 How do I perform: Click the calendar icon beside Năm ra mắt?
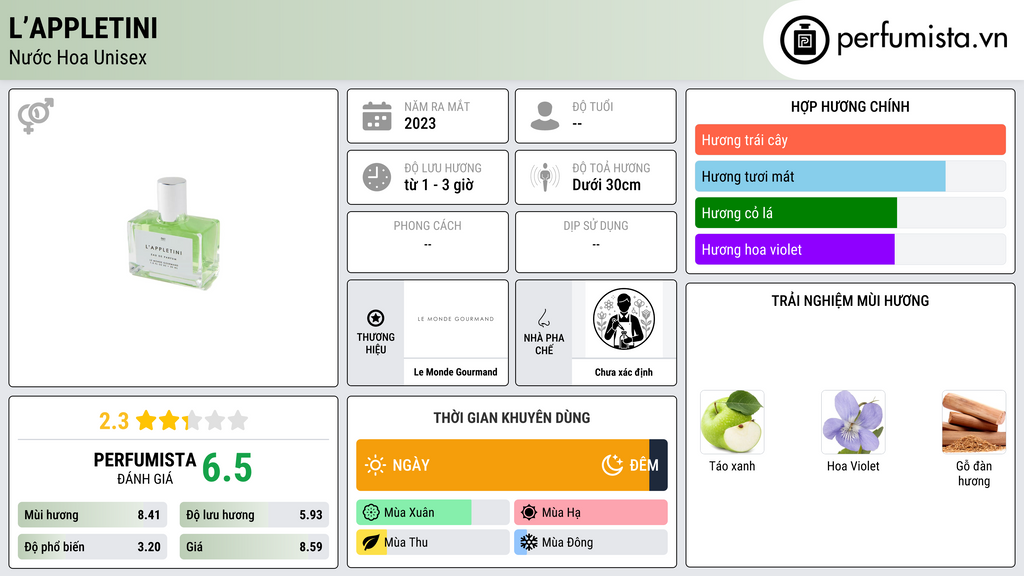click(377, 116)
